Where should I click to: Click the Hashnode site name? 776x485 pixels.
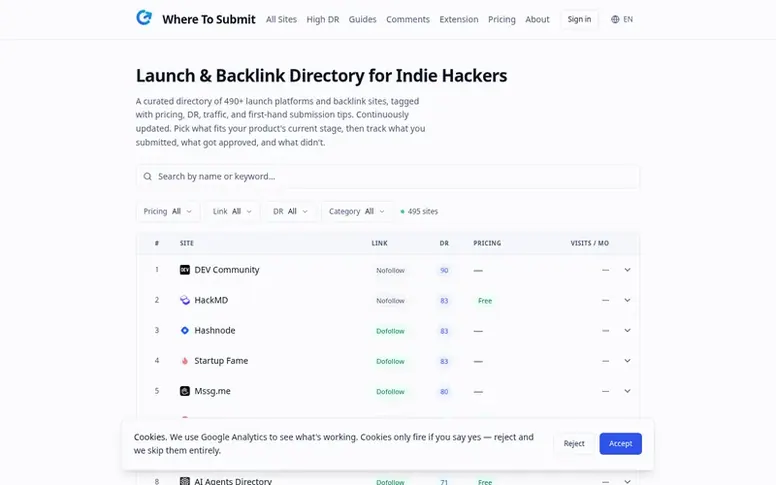pyautogui.click(x=215, y=330)
